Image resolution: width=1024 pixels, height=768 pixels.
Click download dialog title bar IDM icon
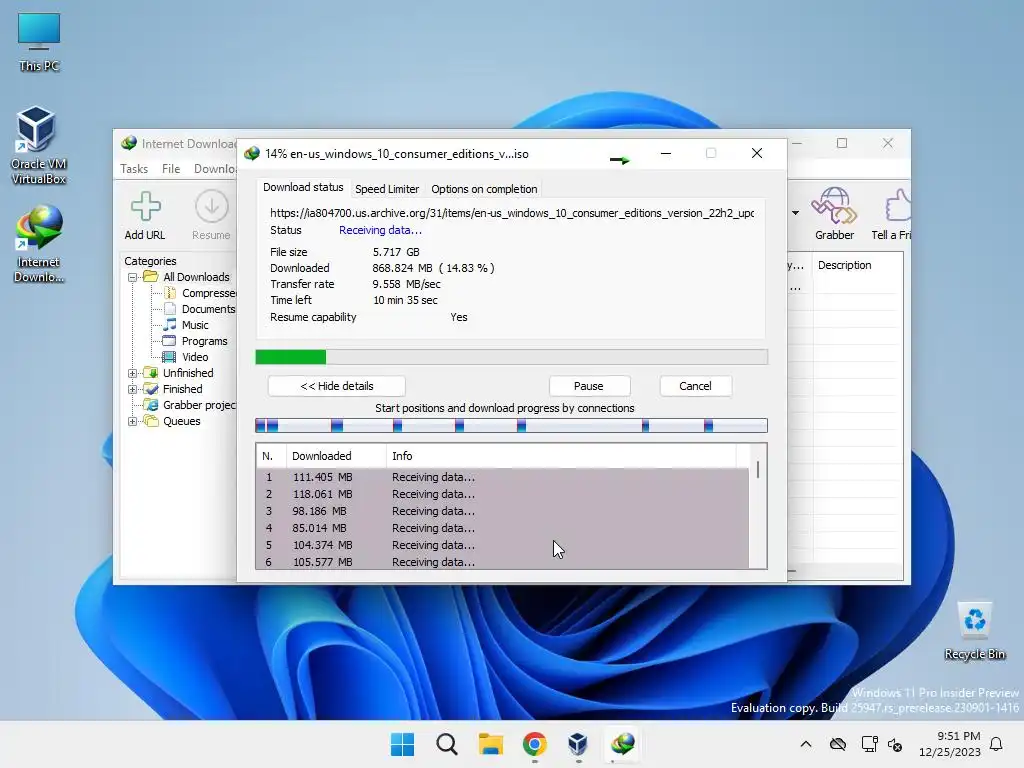[x=252, y=154]
